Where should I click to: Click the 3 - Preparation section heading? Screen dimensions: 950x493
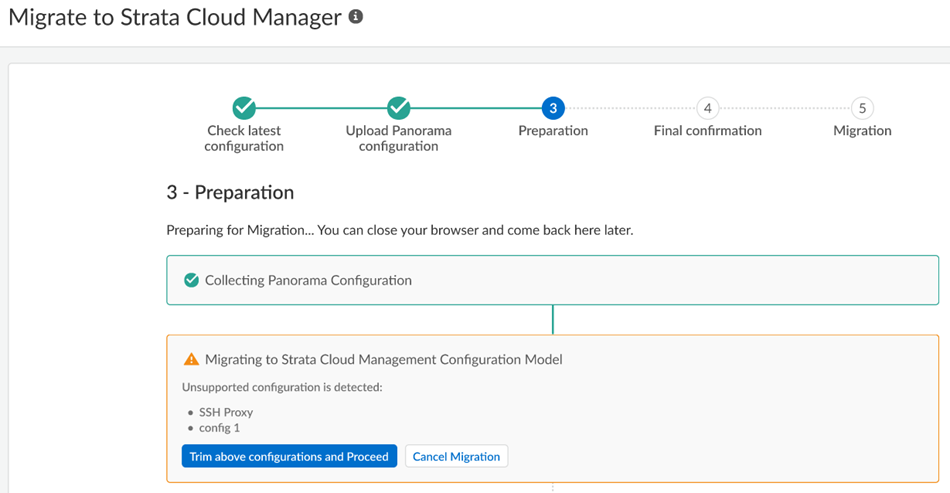click(x=230, y=192)
